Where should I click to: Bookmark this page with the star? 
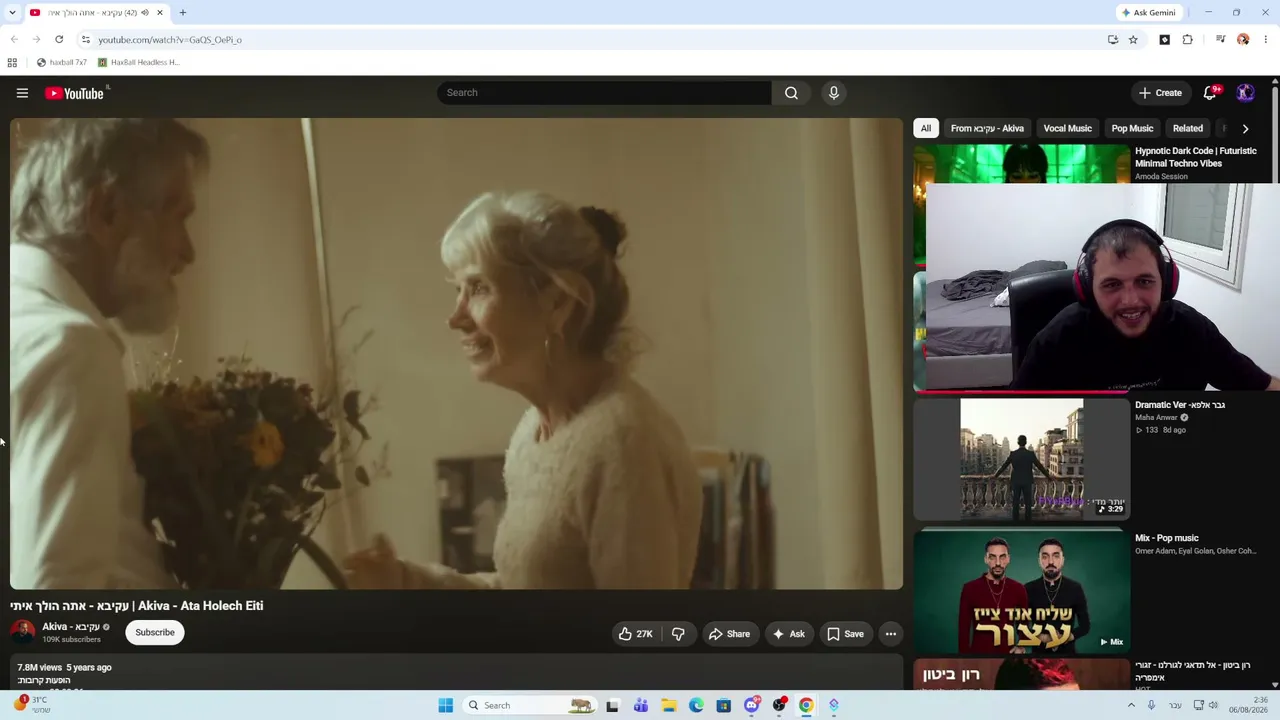[1133, 40]
